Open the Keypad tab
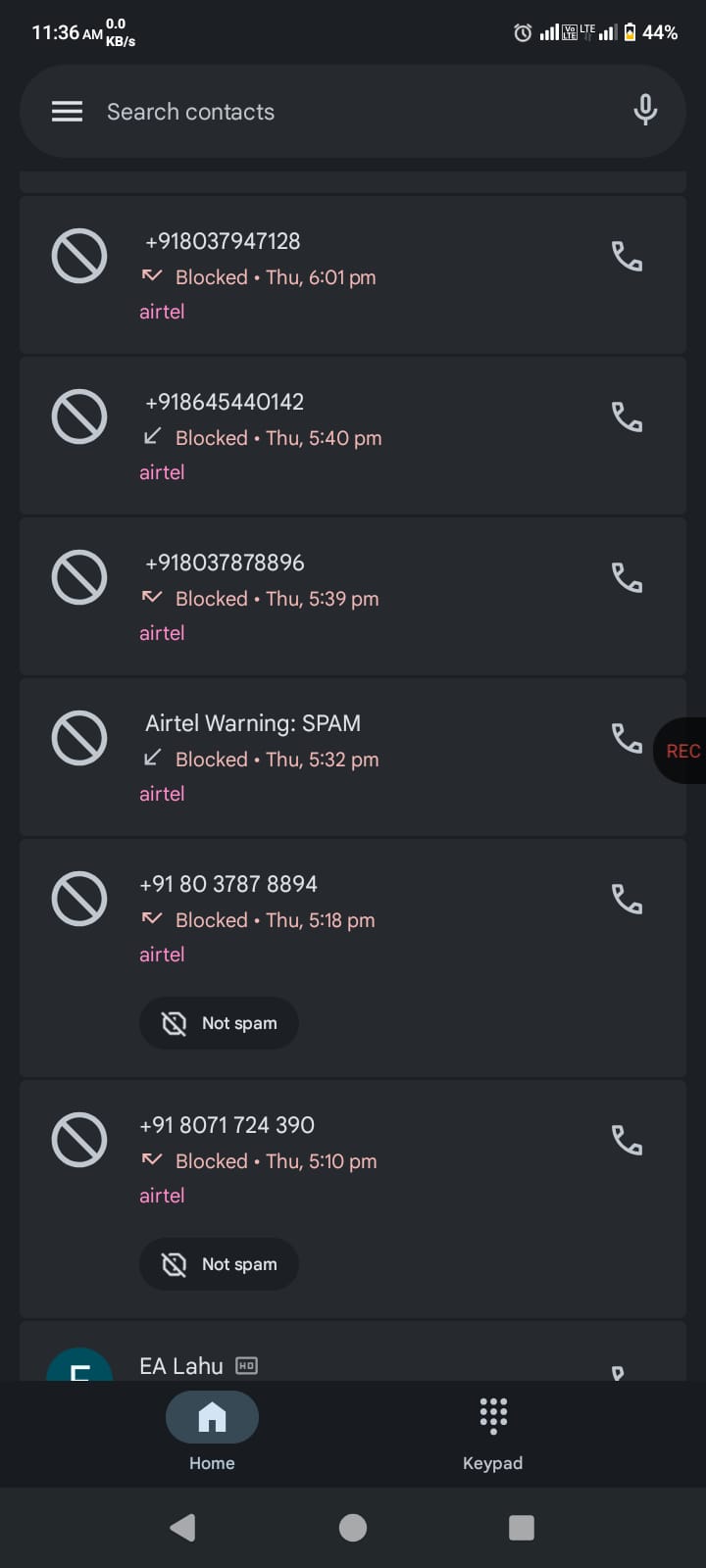Viewport: 706px width, 1568px height. coord(492,1433)
